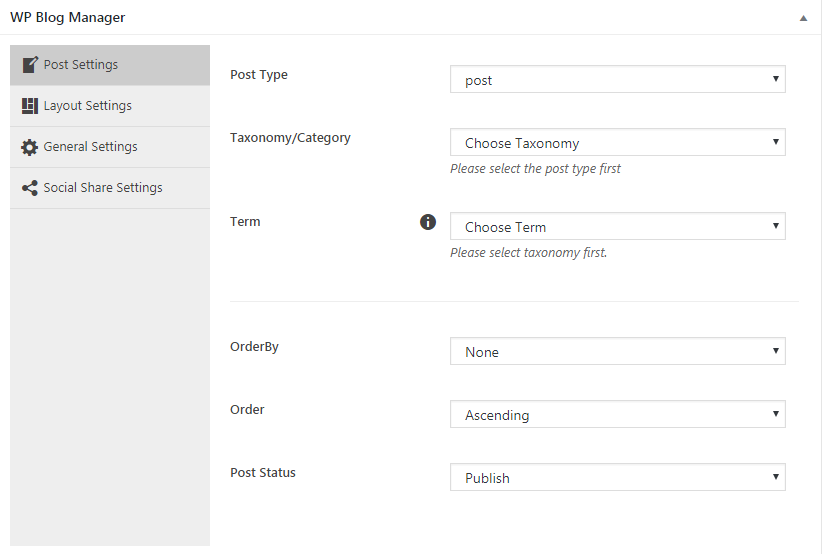Click the Post Status field label
The height and width of the screenshot is (554, 822).
[x=263, y=472]
